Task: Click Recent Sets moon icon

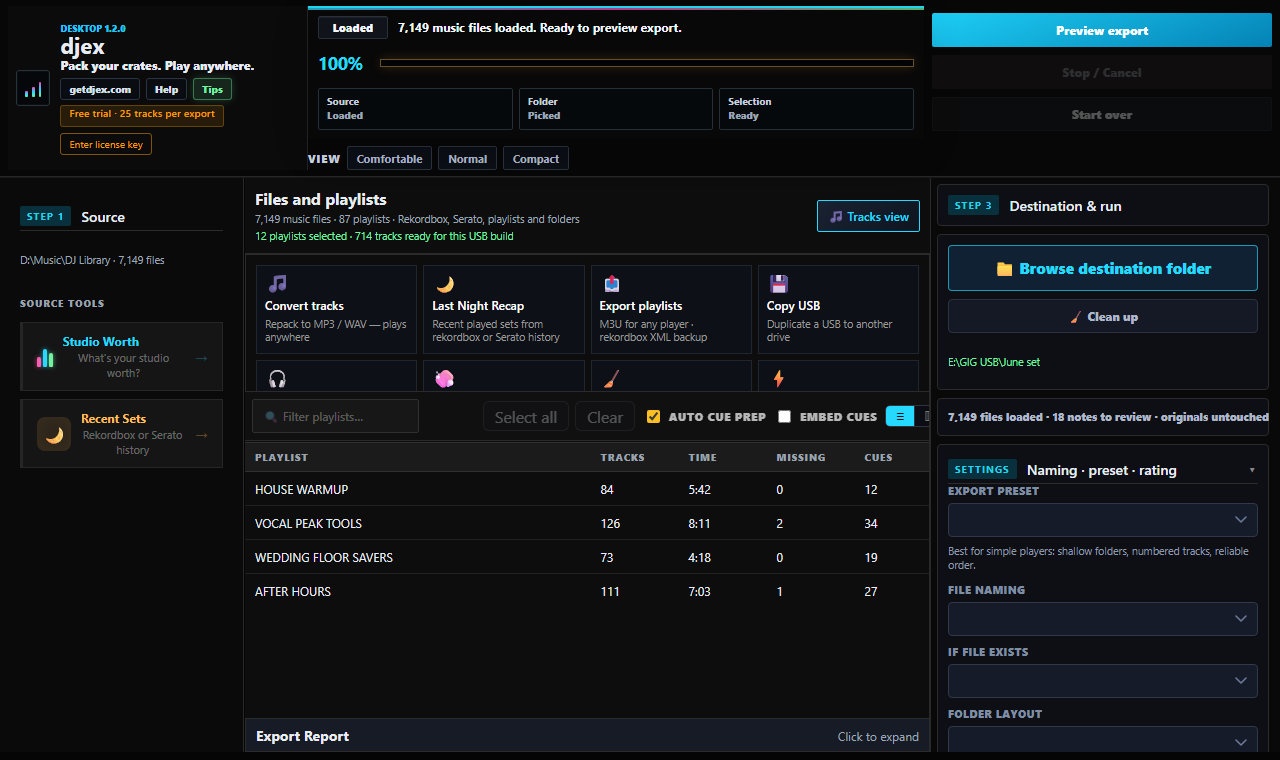Action: (x=54, y=434)
